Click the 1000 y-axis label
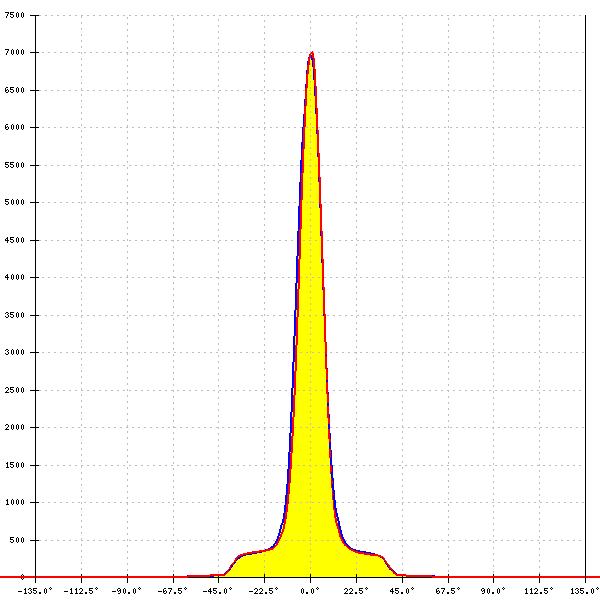600x600 pixels. pyautogui.click(x=15, y=502)
